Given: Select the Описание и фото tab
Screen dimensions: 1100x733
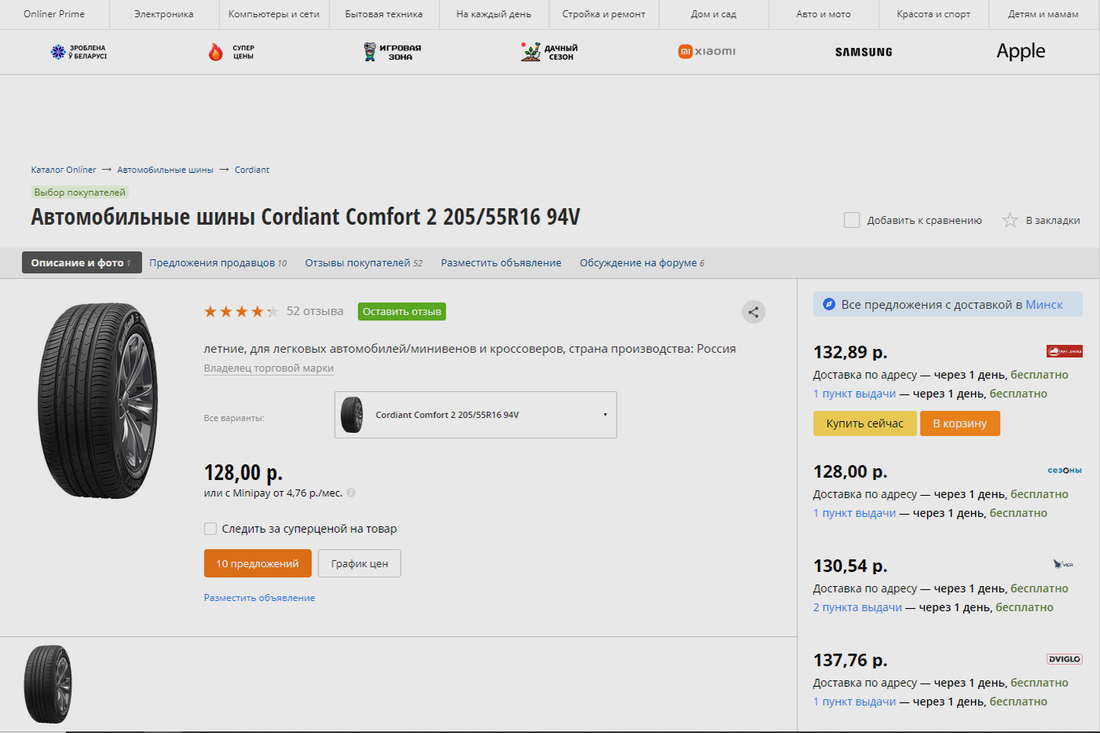Looking at the screenshot, I should [81, 262].
